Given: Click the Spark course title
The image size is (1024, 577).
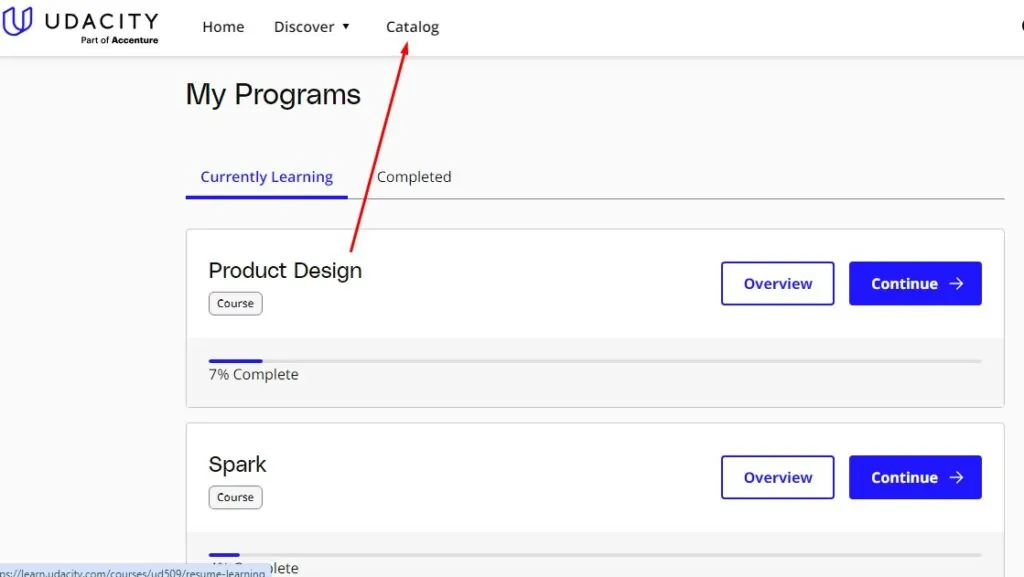Looking at the screenshot, I should pyautogui.click(x=237, y=464).
